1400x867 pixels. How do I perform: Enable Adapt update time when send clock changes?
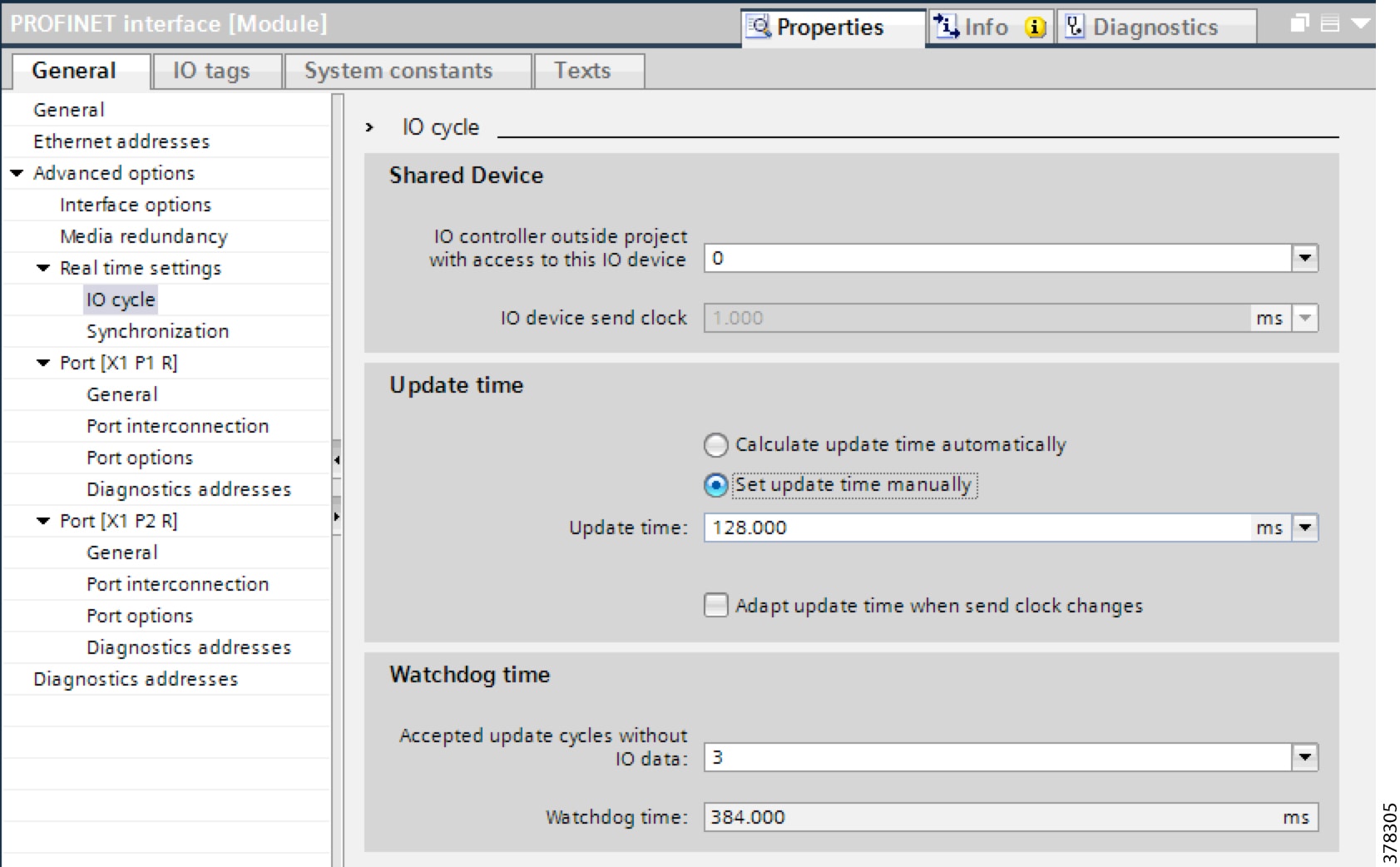(x=715, y=605)
